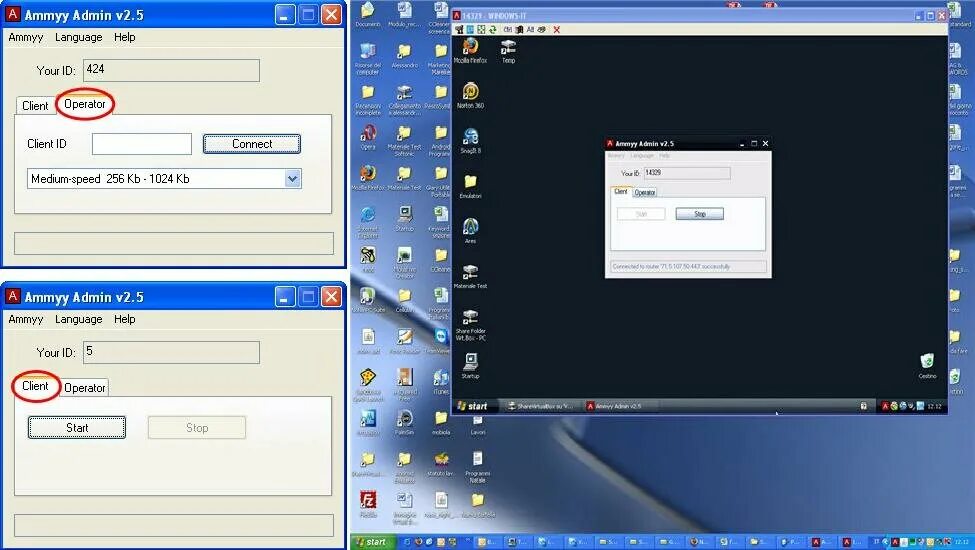Click the Connect button

coord(252,144)
